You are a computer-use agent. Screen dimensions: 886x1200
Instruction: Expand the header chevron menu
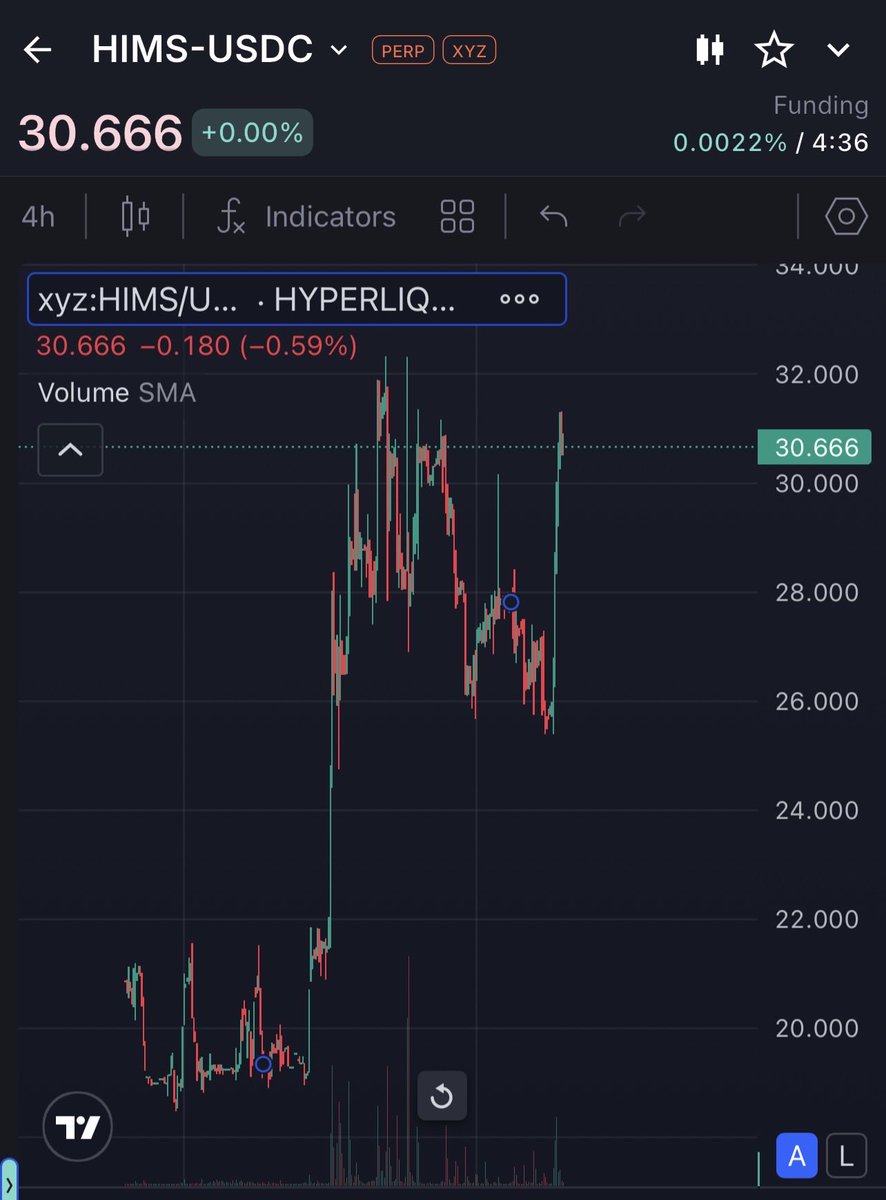838,50
